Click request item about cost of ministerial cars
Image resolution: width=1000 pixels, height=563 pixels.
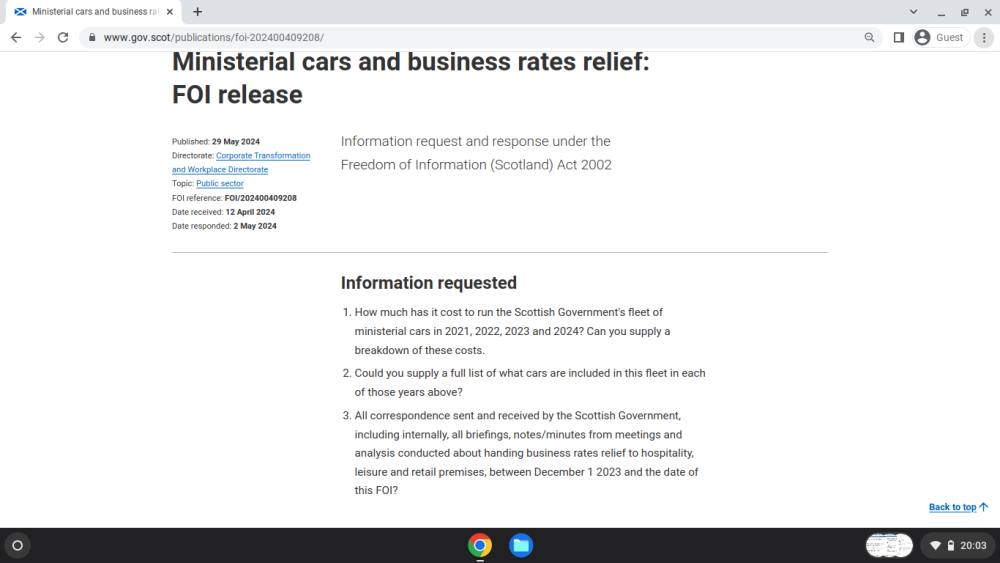[x=512, y=331]
